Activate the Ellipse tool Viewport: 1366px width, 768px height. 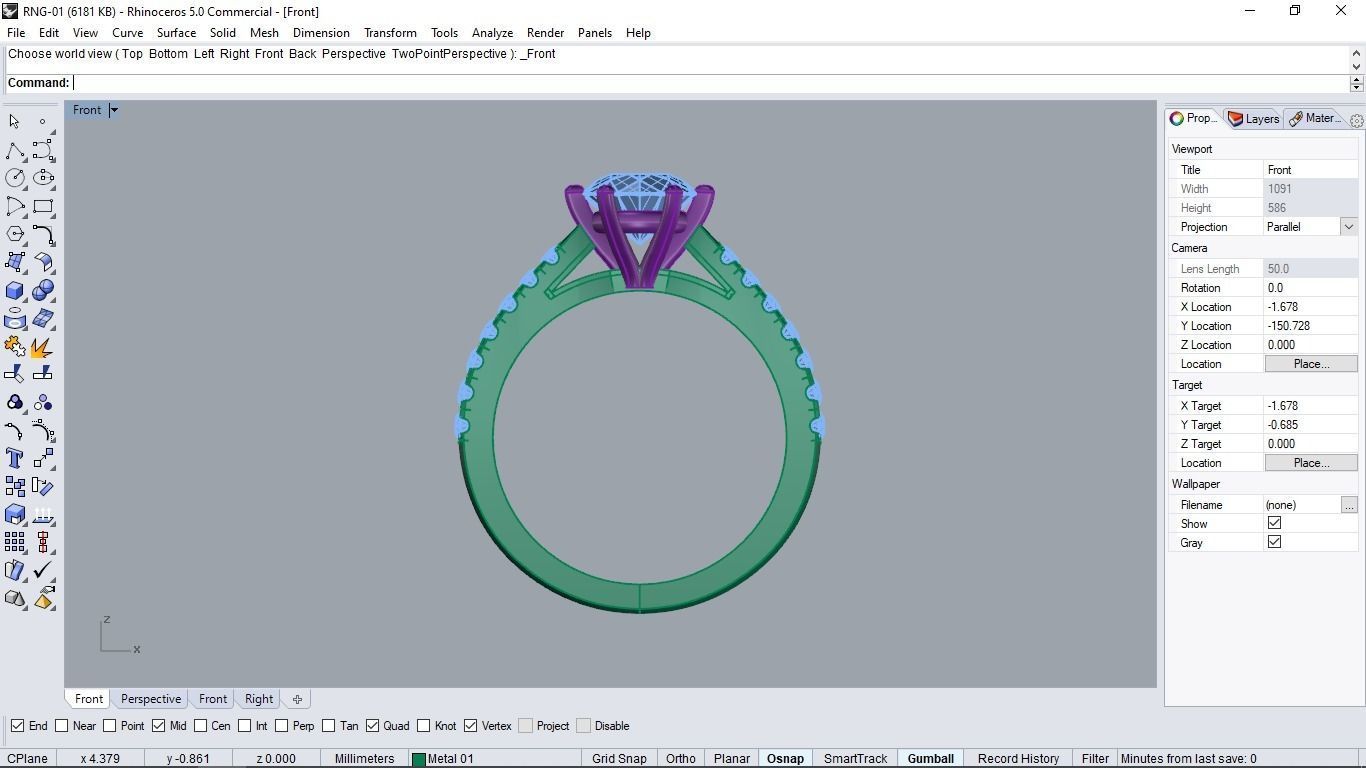(42, 178)
